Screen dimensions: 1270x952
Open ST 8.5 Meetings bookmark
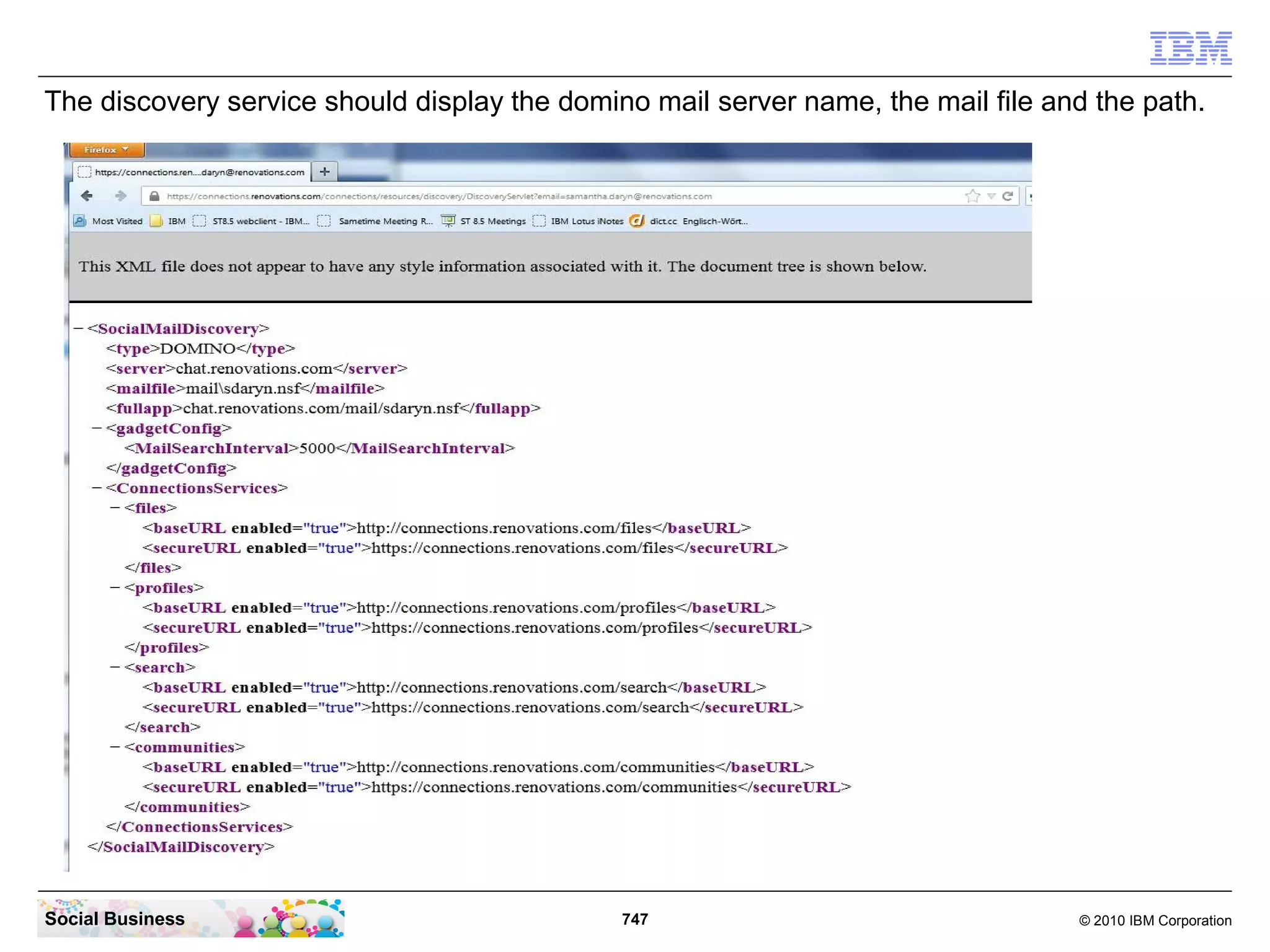484,221
